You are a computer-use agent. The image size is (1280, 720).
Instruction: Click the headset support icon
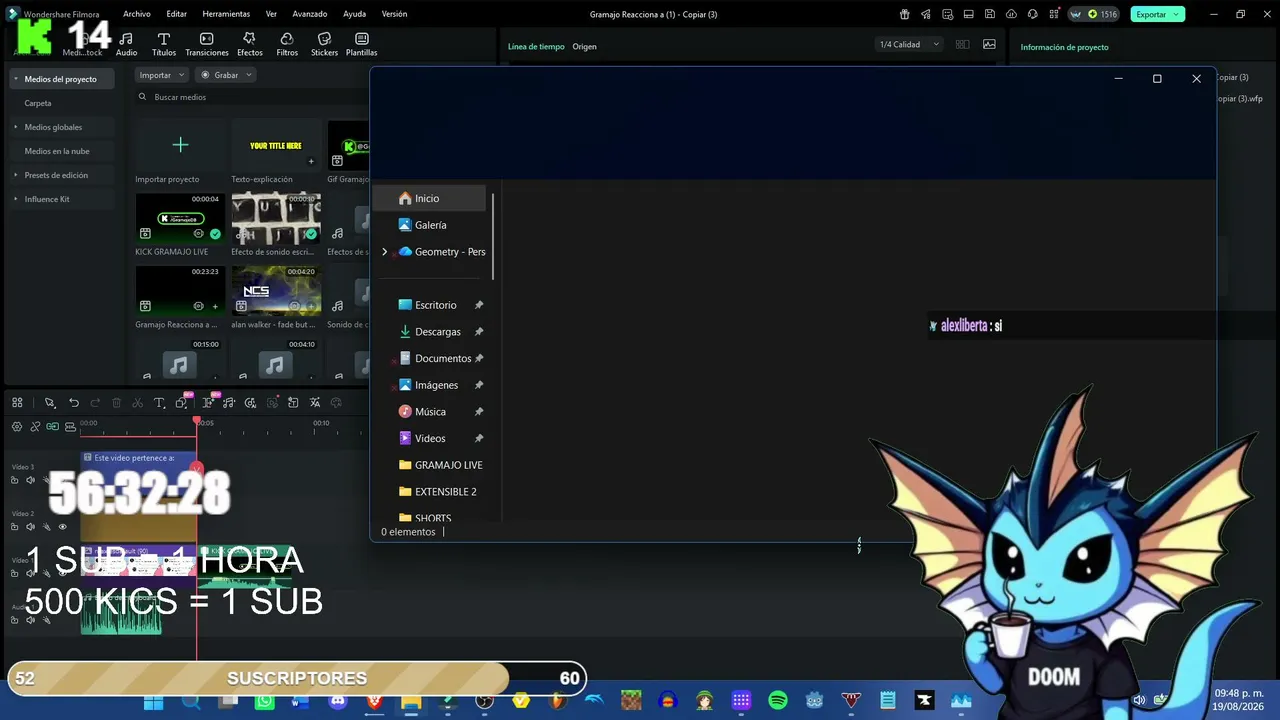(x=1032, y=14)
